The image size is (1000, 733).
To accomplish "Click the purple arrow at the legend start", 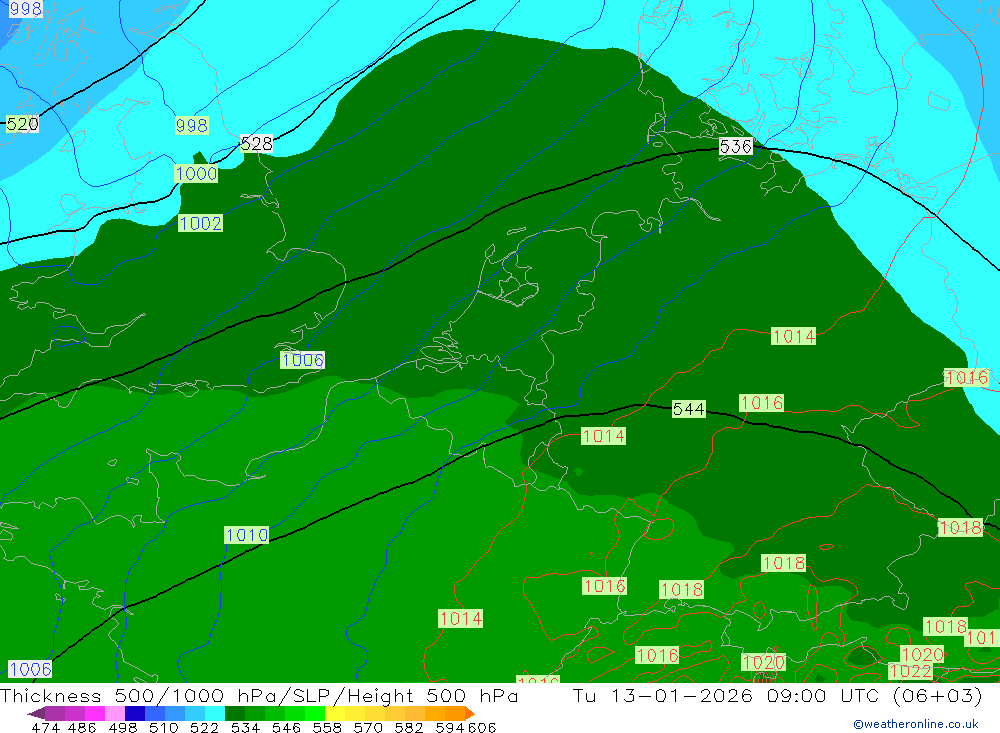I will coord(36,714).
